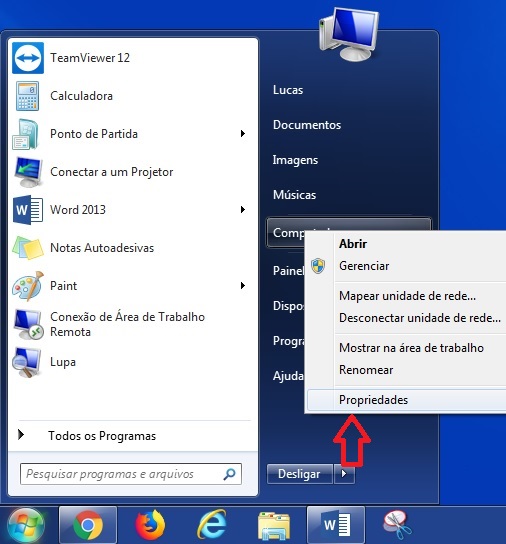Select Mapear unidade de rede option

(x=407, y=296)
